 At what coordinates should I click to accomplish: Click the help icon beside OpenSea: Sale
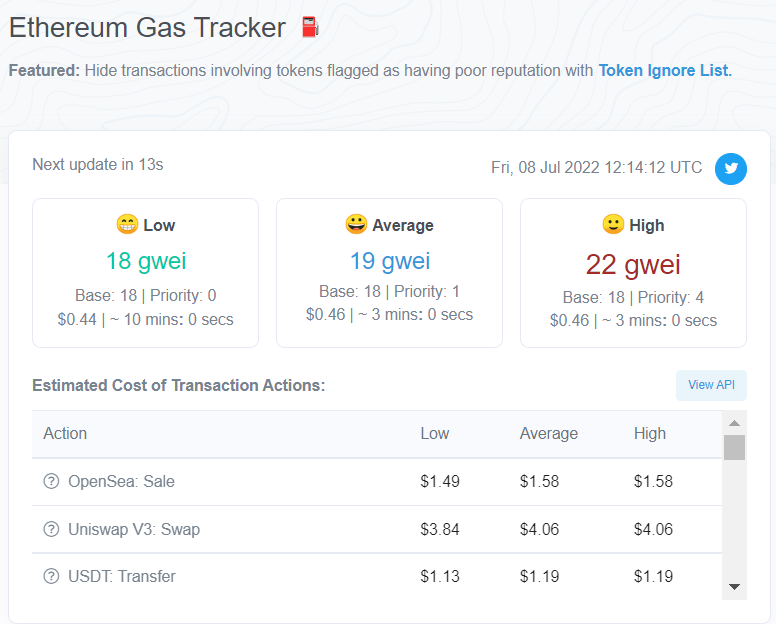[51, 481]
